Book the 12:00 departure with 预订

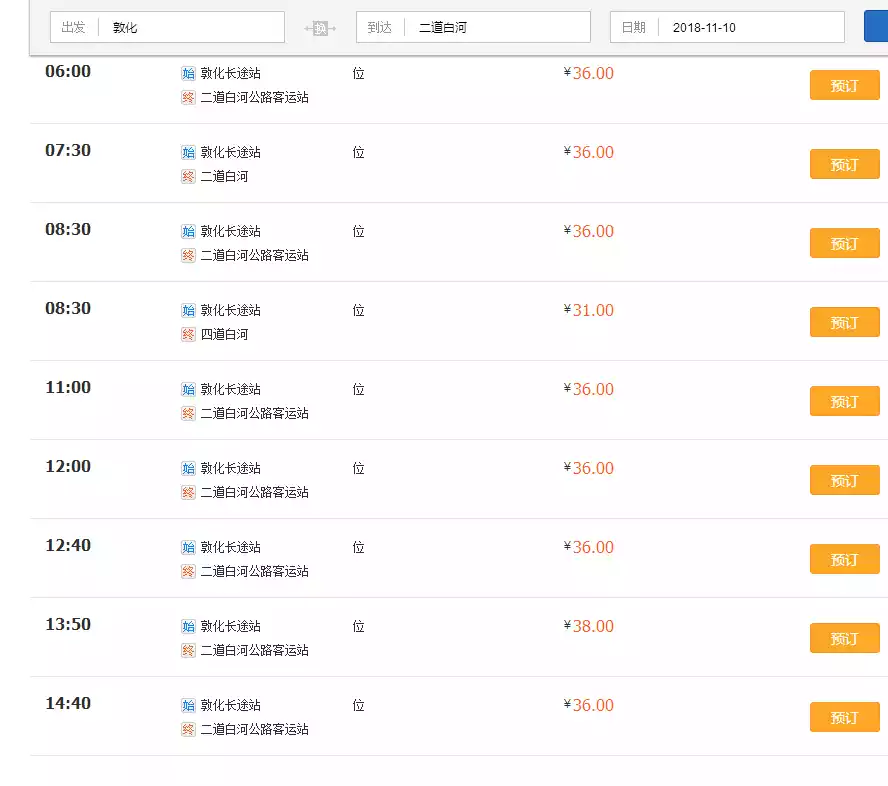(x=844, y=480)
